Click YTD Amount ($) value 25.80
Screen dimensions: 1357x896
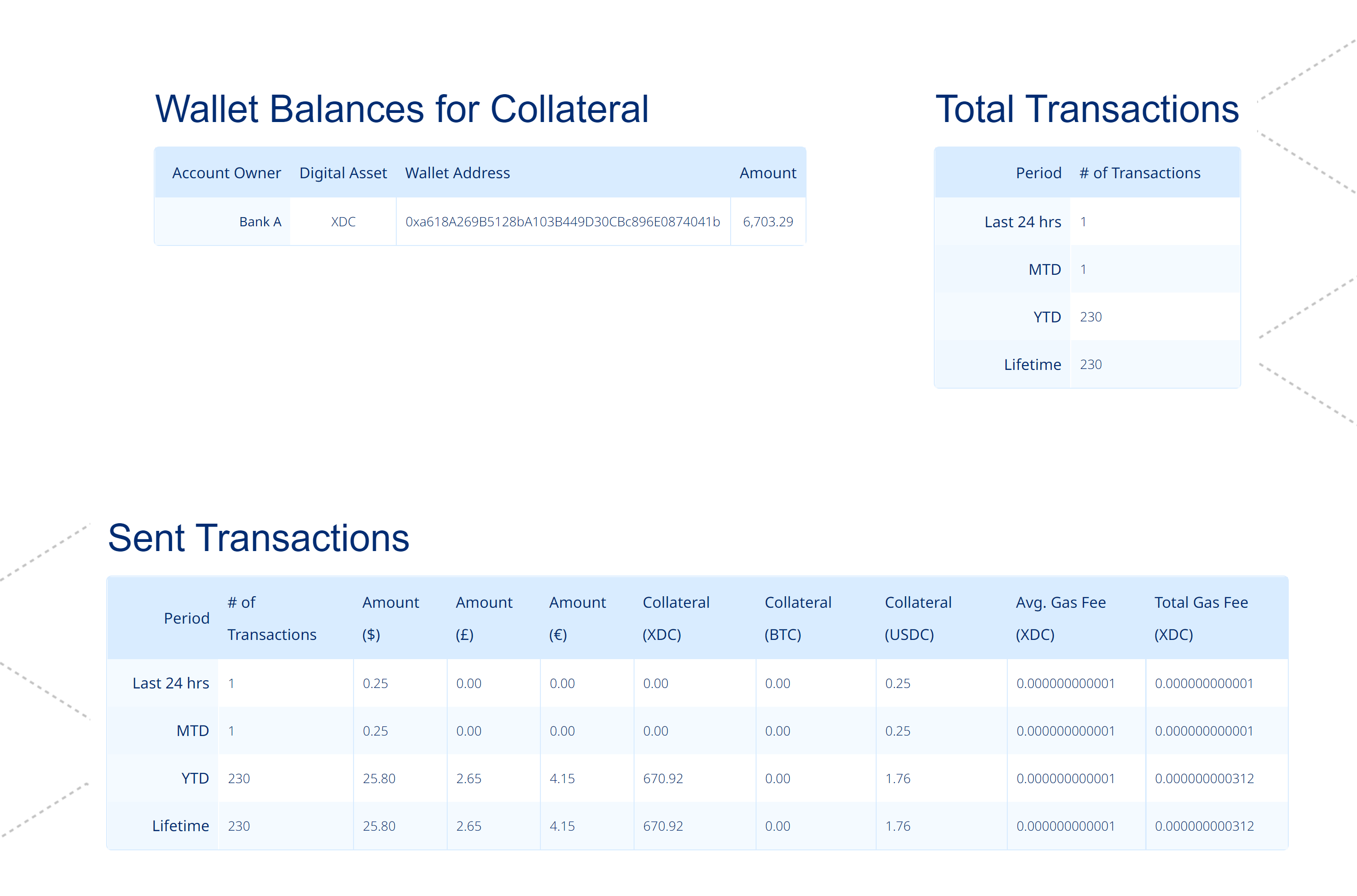[379, 778]
